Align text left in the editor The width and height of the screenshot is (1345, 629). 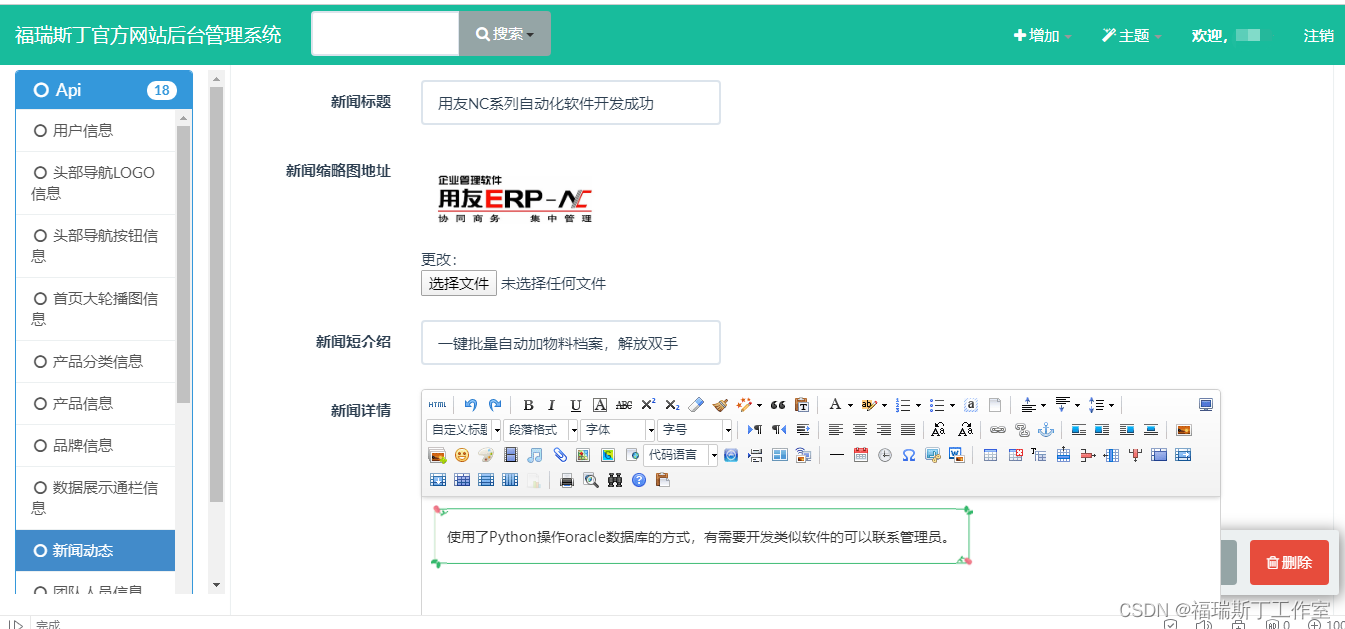(835, 430)
